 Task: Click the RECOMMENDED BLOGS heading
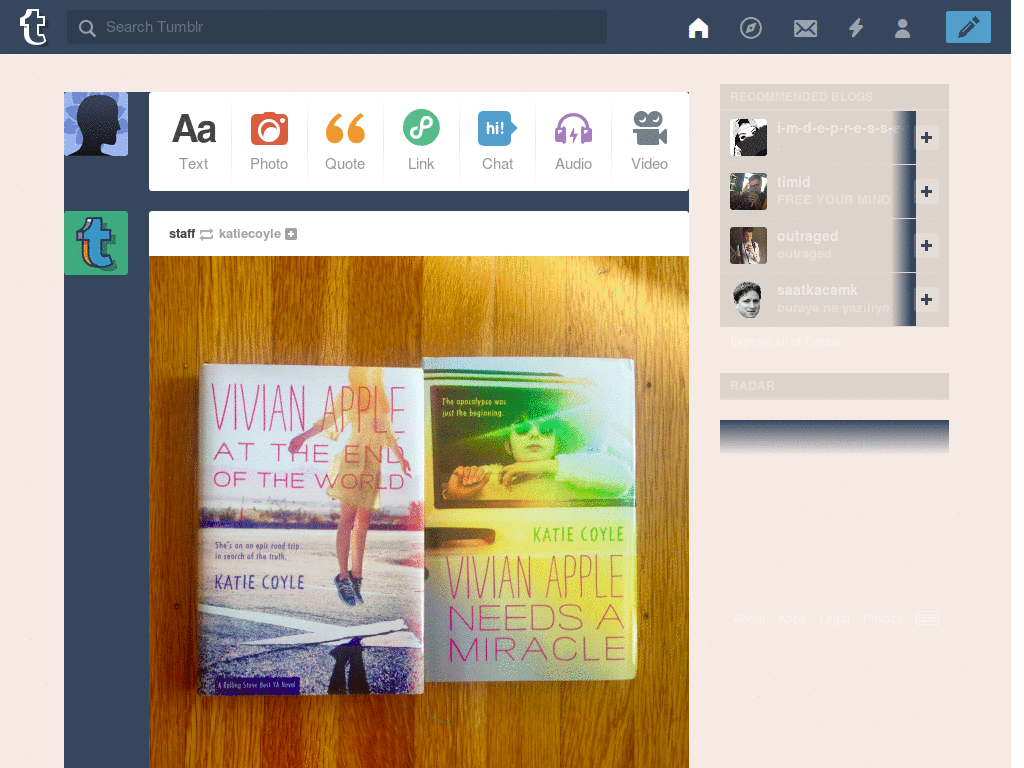coord(801,97)
